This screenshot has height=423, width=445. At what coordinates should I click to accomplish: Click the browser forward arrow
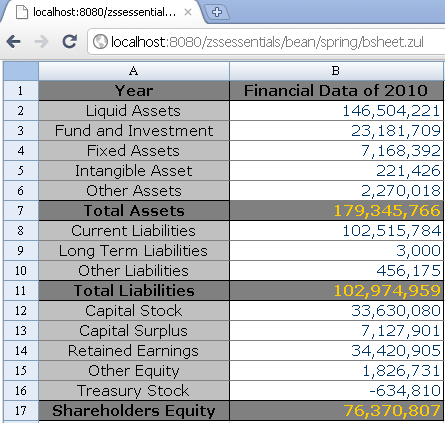click(x=41, y=42)
